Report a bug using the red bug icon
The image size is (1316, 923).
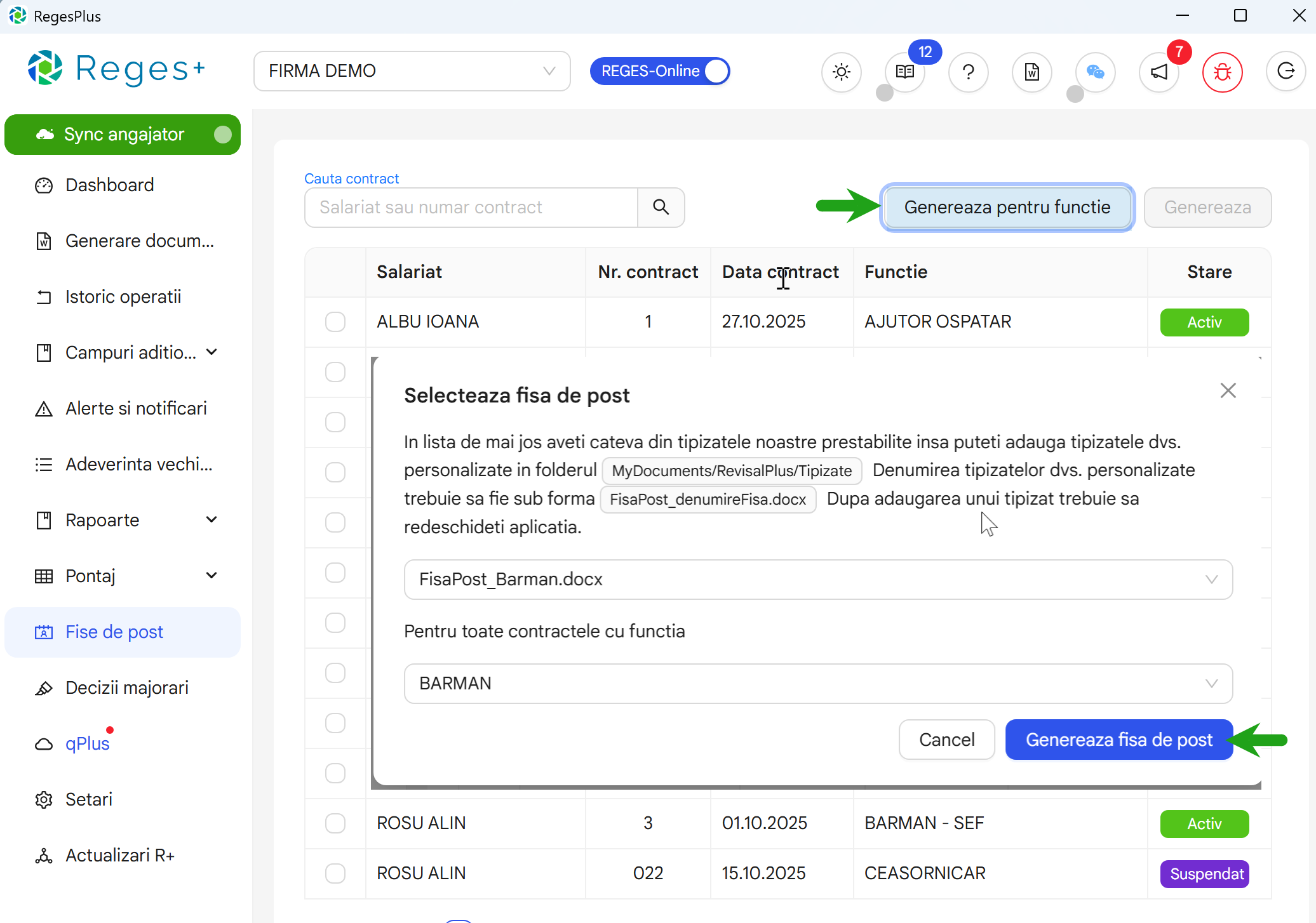(1222, 72)
